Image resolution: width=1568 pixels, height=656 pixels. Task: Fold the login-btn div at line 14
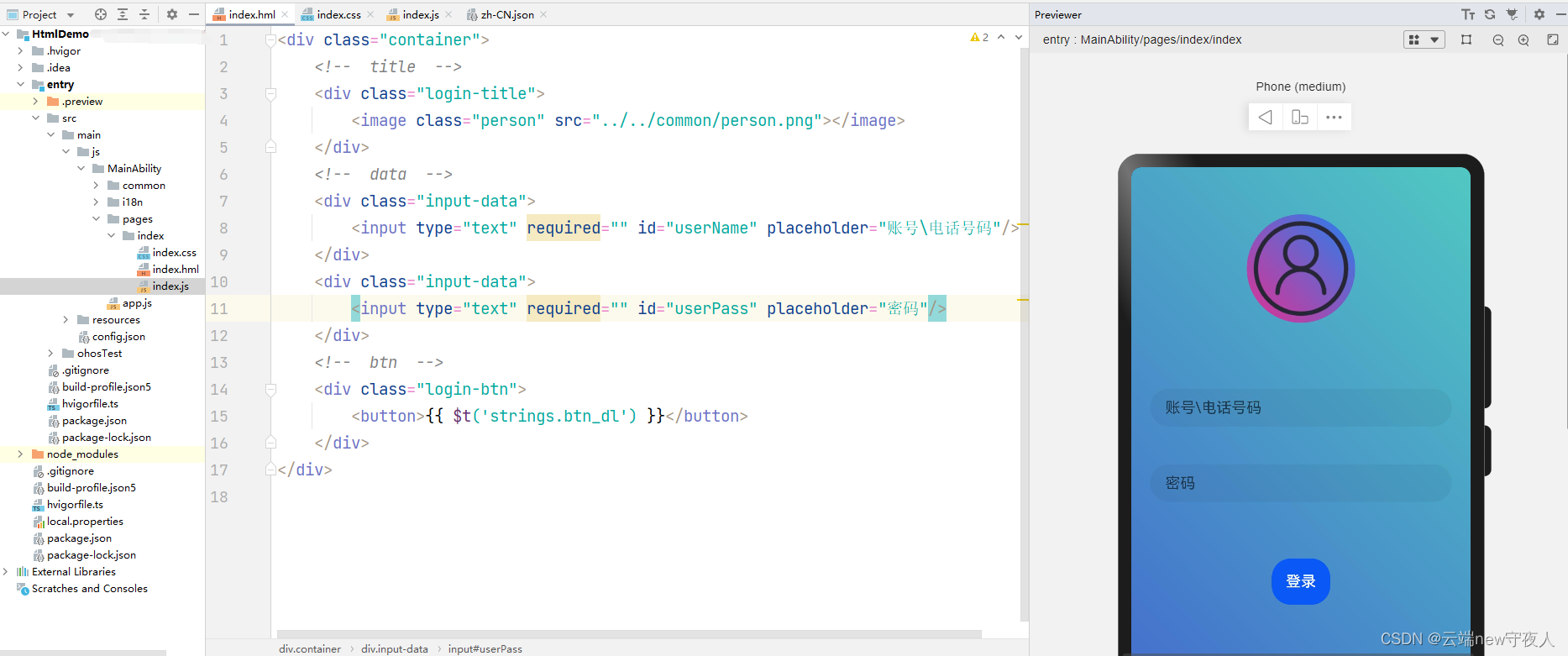point(270,390)
